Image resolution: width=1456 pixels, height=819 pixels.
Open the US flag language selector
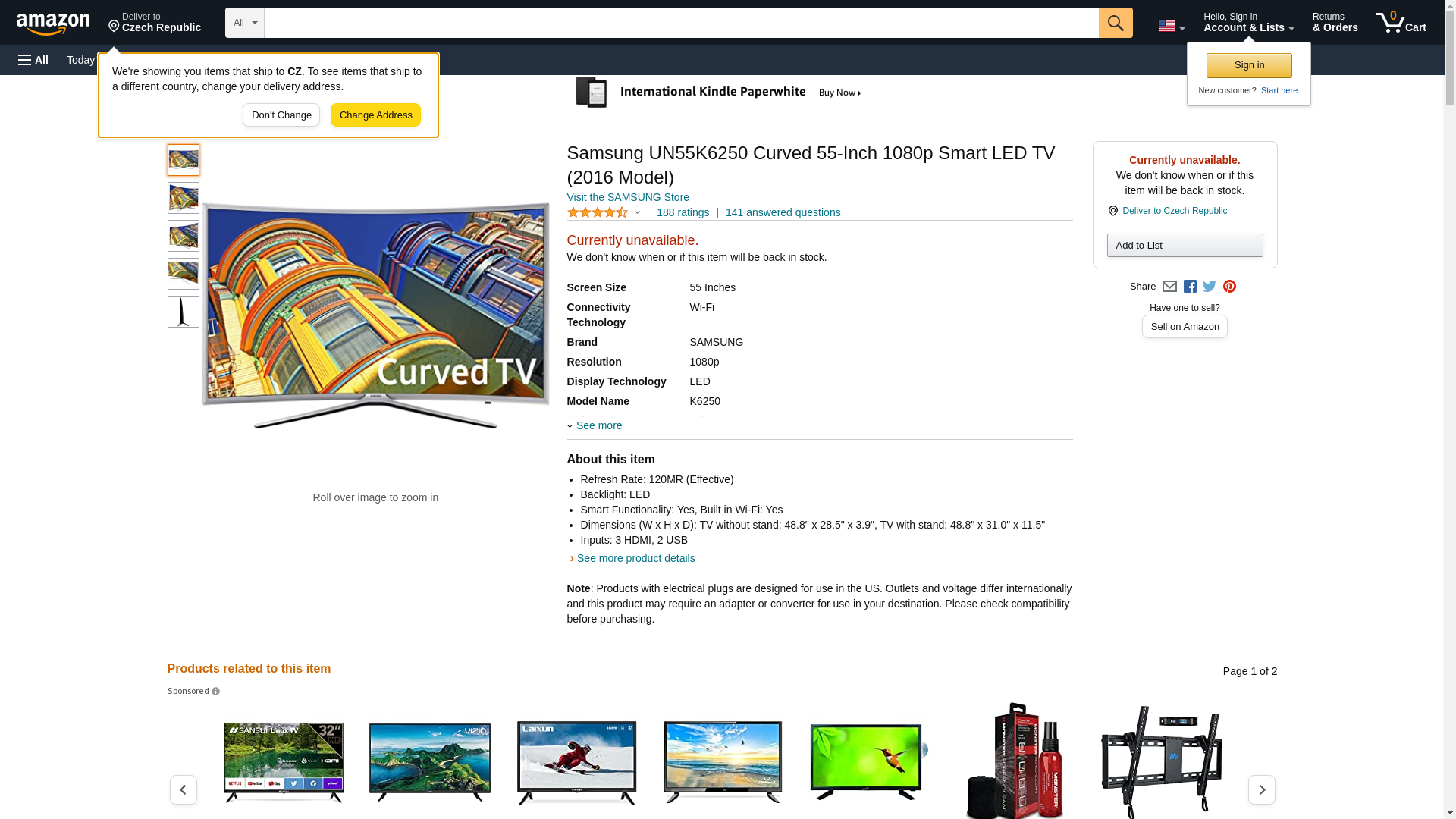[x=1171, y=26]
